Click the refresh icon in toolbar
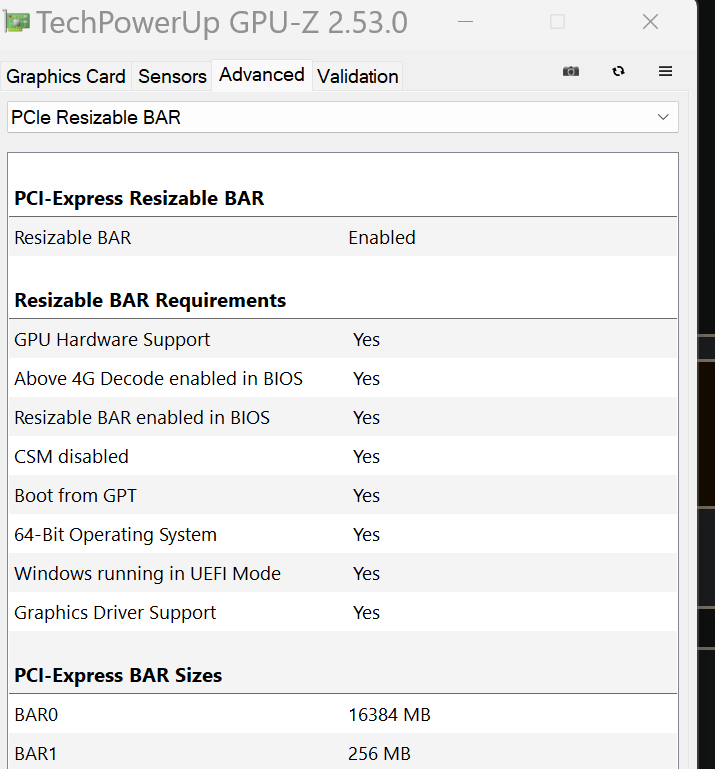Viewport: 715px width, 769px height. click(619, 71)
